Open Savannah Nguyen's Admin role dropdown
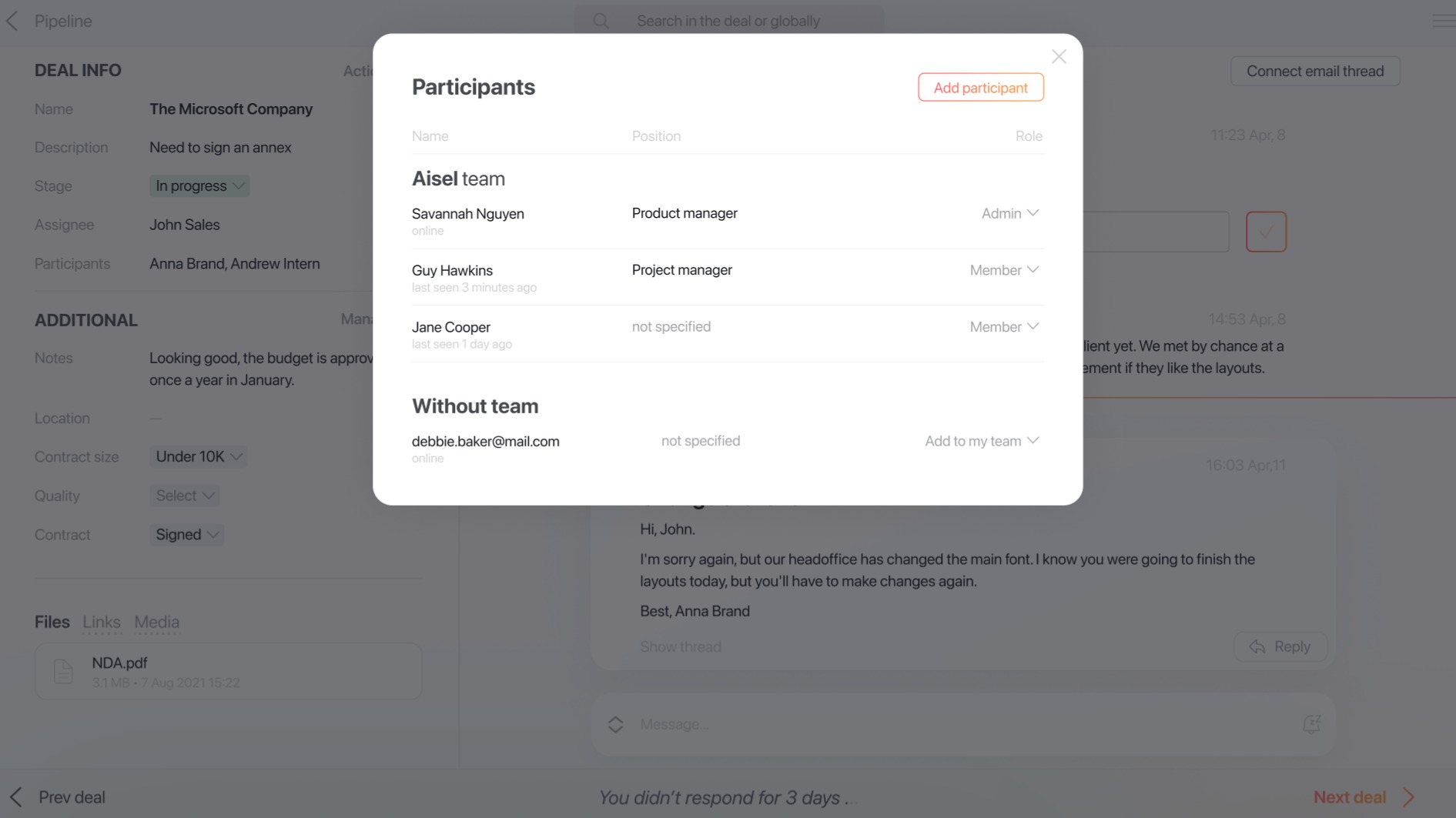 [x=1009, y=213]
